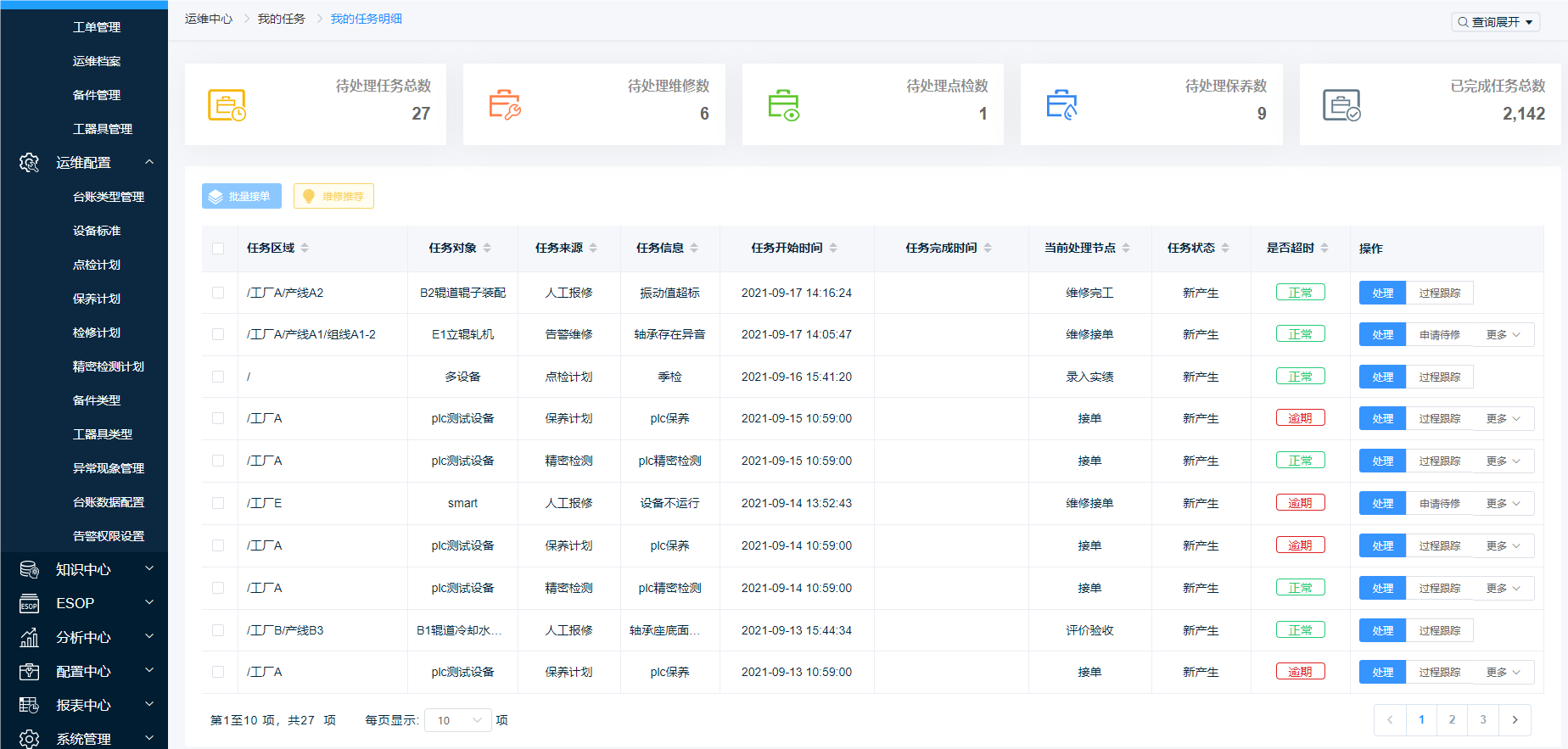Go to next page arrow
This screenshot has height=749, width=1568.
(1515, 720)
